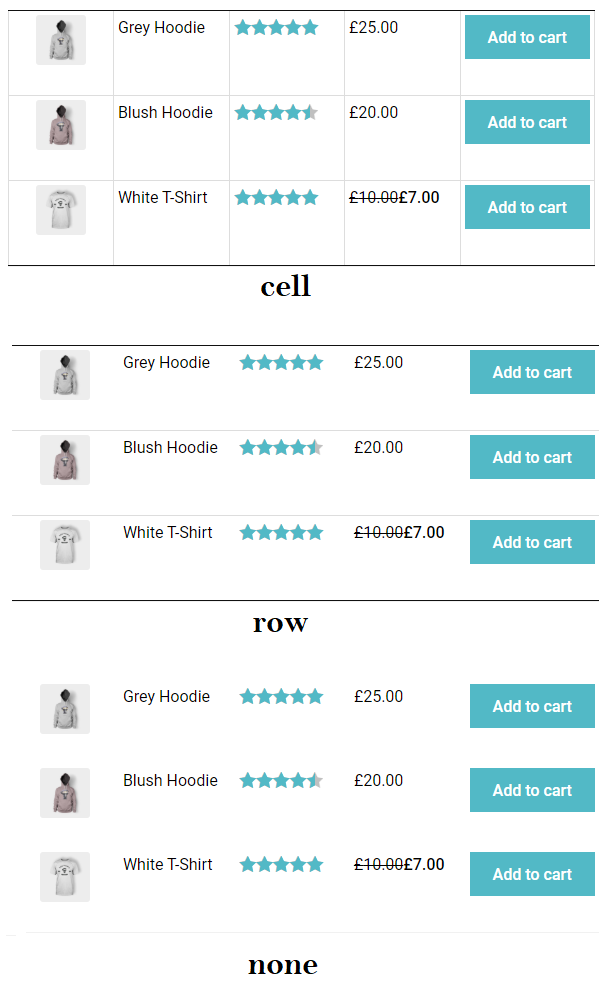616x1000 pixels.
Task: Click Blush Hoodie star rating in cell table
Action: tap(276, 113)
